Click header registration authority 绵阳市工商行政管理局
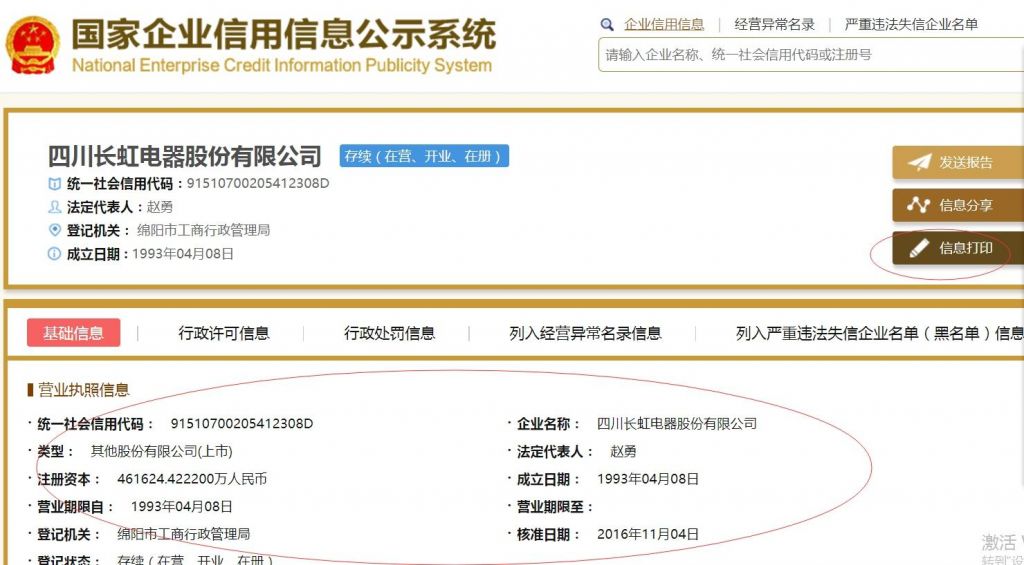Image resolution: width=1024 pixels, height=565 pixels. click(203, 230)
